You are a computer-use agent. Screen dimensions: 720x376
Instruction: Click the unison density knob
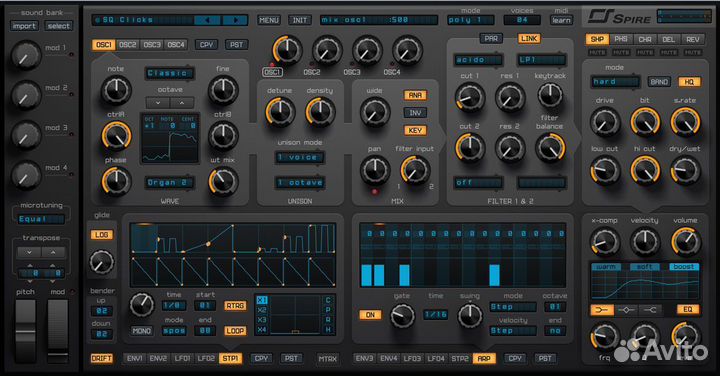[320, 112]
